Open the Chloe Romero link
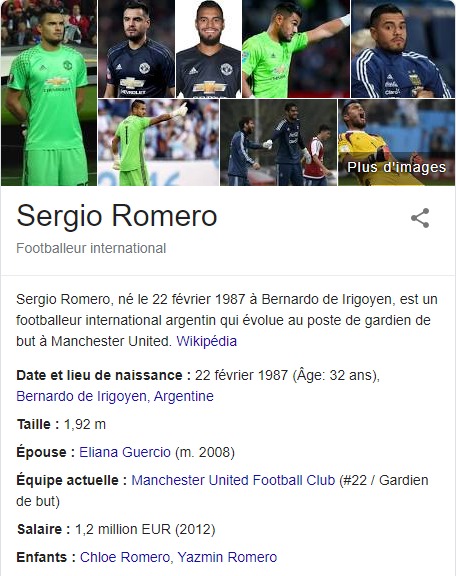 (125, 557)
